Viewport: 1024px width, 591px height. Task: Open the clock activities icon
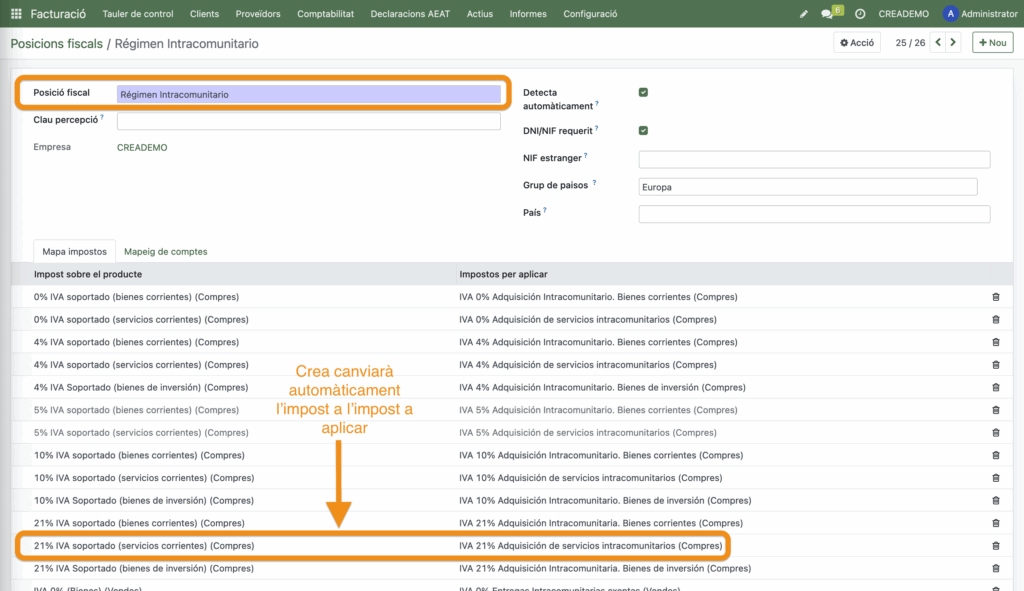[860, 14]
